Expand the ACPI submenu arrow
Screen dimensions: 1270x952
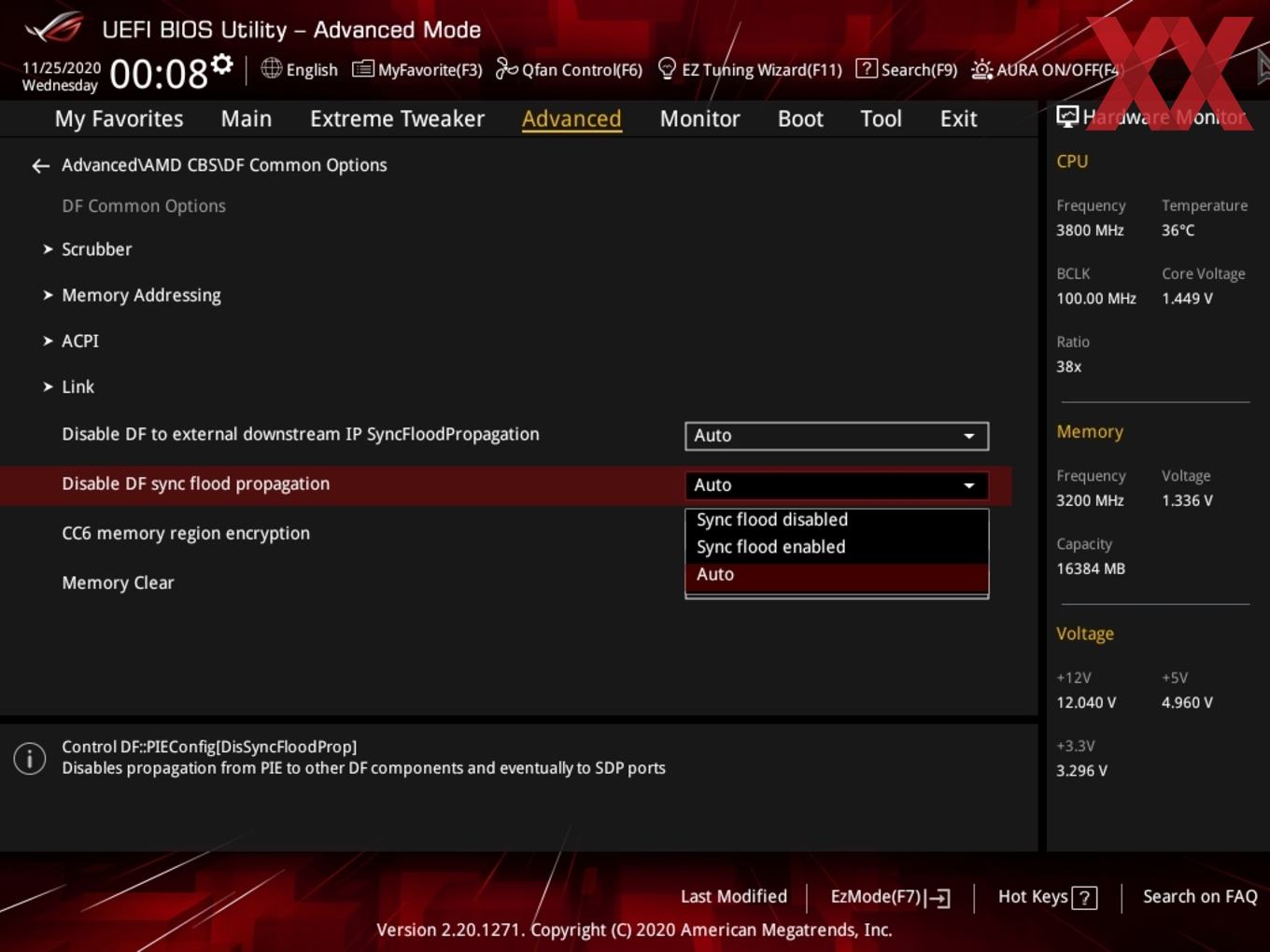pos(48,341)
